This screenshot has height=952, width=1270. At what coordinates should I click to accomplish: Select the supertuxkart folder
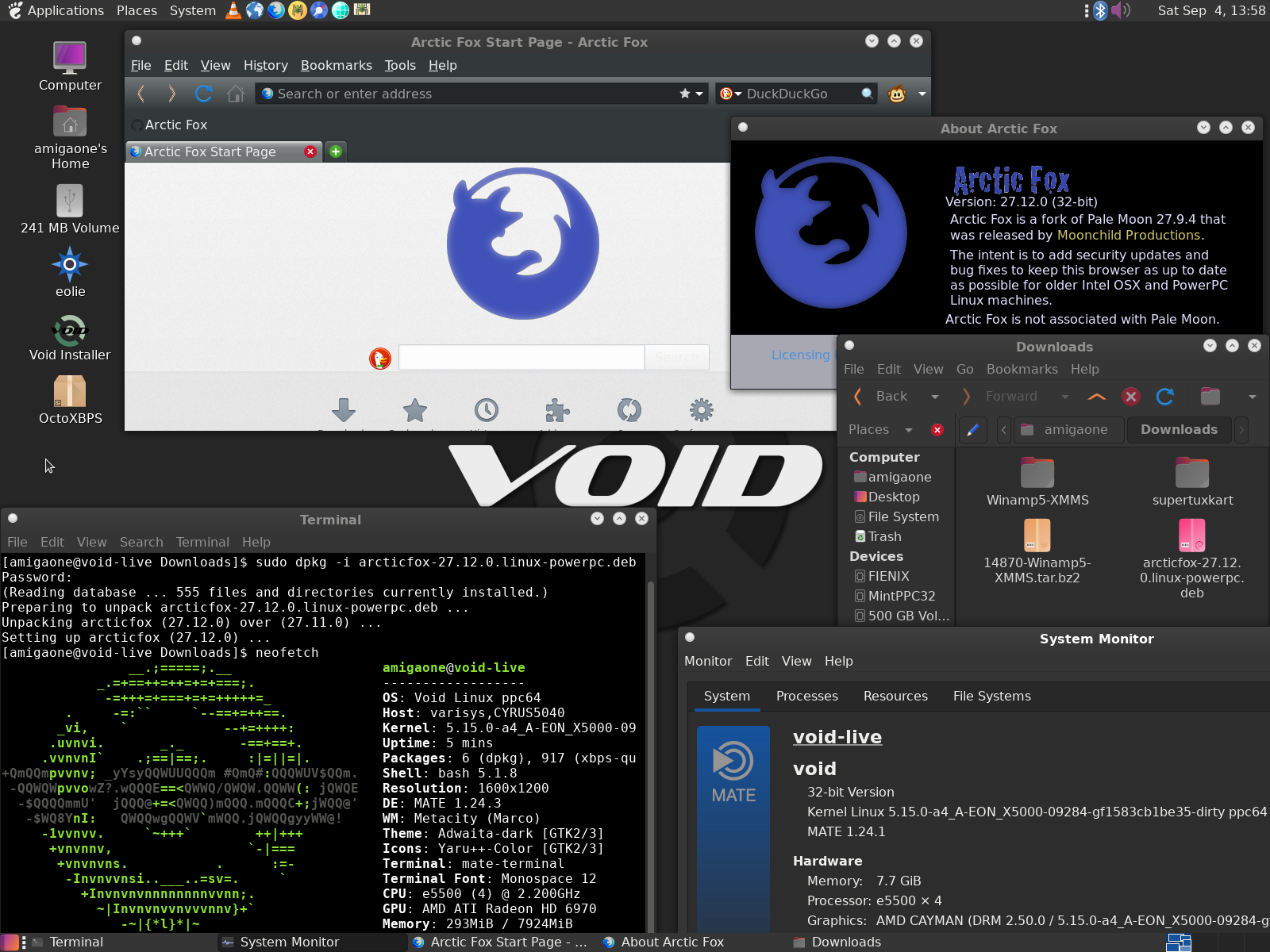1192,482
